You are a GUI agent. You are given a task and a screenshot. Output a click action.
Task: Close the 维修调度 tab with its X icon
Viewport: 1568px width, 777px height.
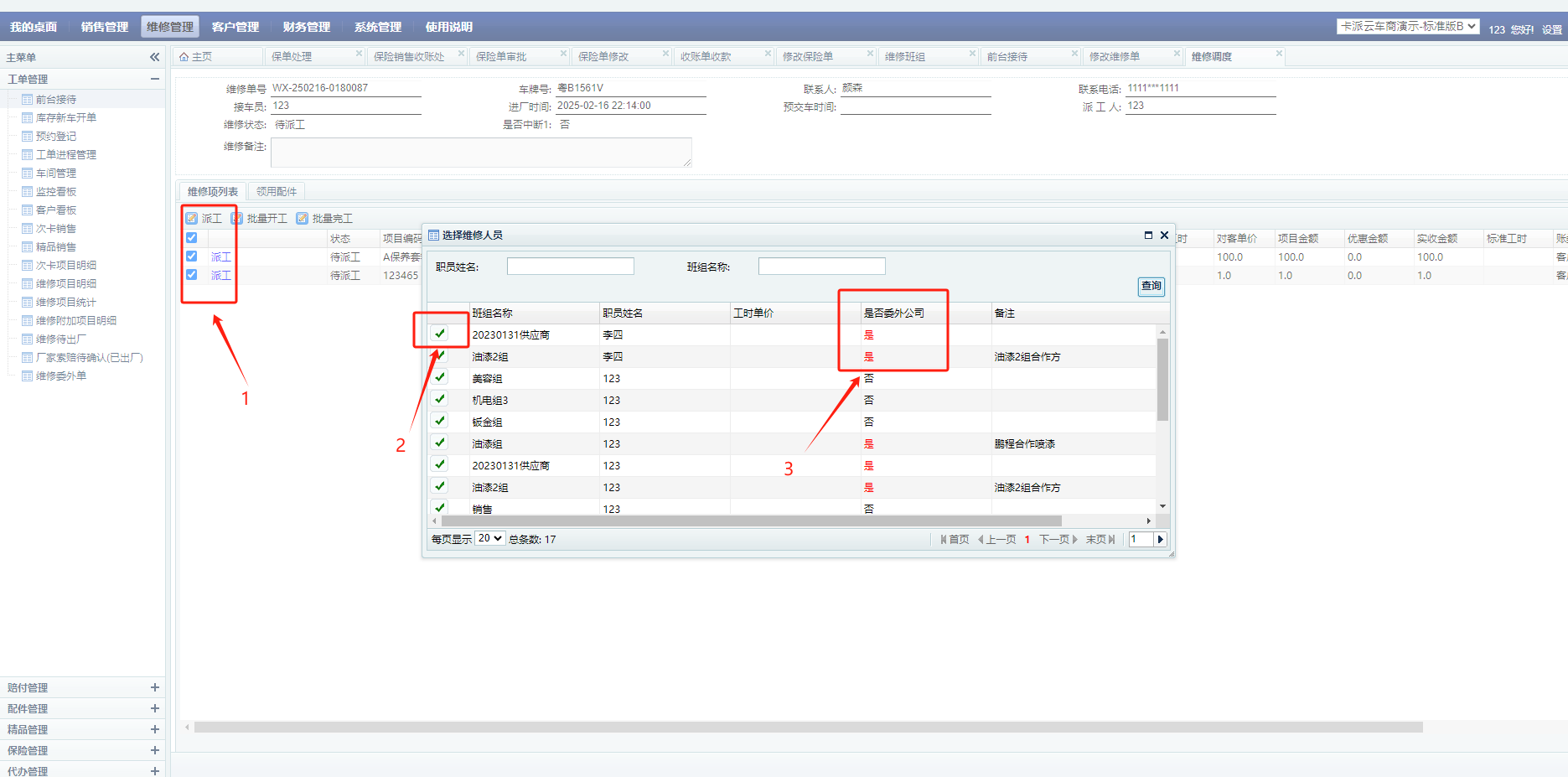pyautogui.click(x=1279, y=54)
